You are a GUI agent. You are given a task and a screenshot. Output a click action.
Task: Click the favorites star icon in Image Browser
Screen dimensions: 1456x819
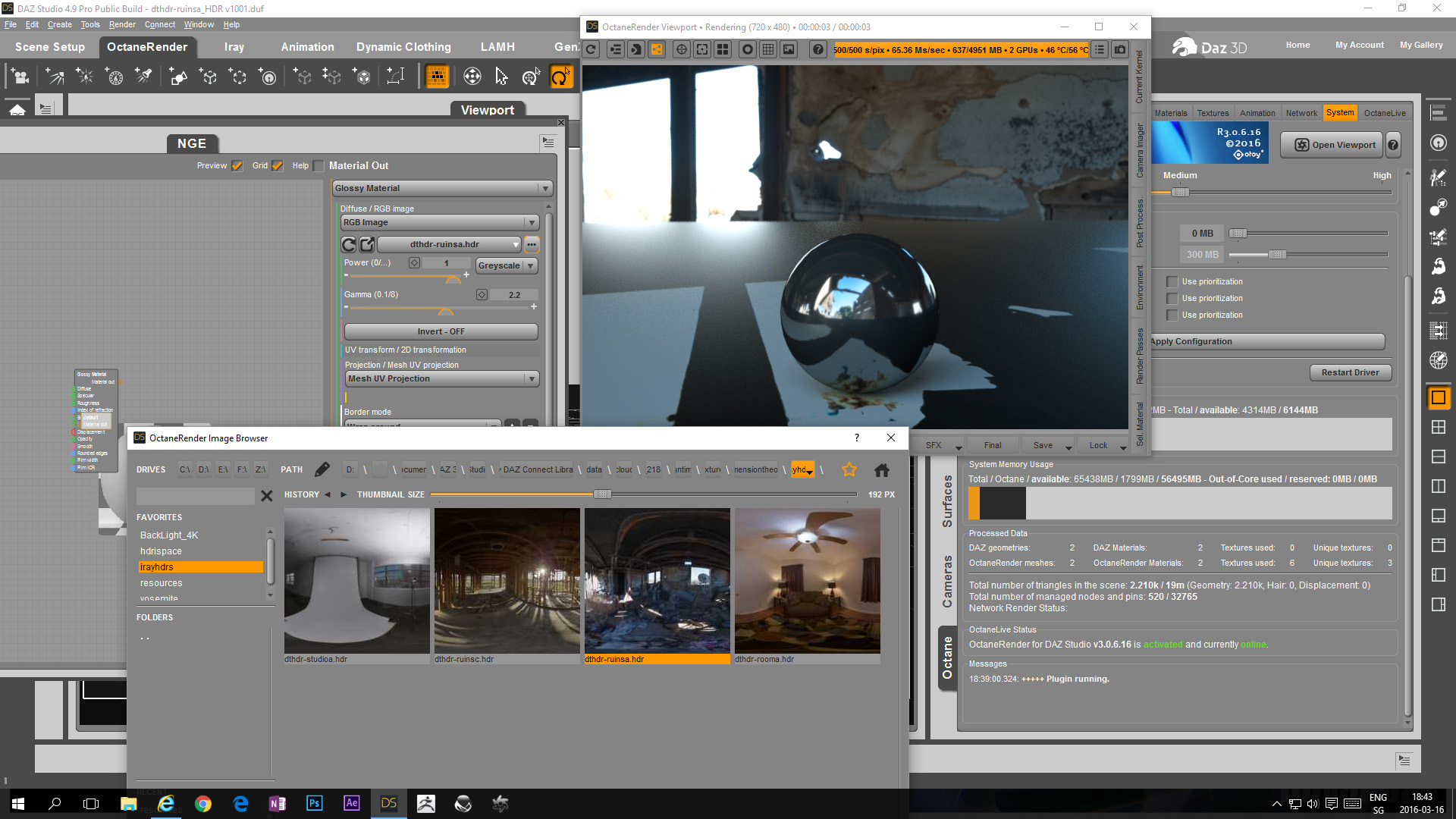(849, 469)
